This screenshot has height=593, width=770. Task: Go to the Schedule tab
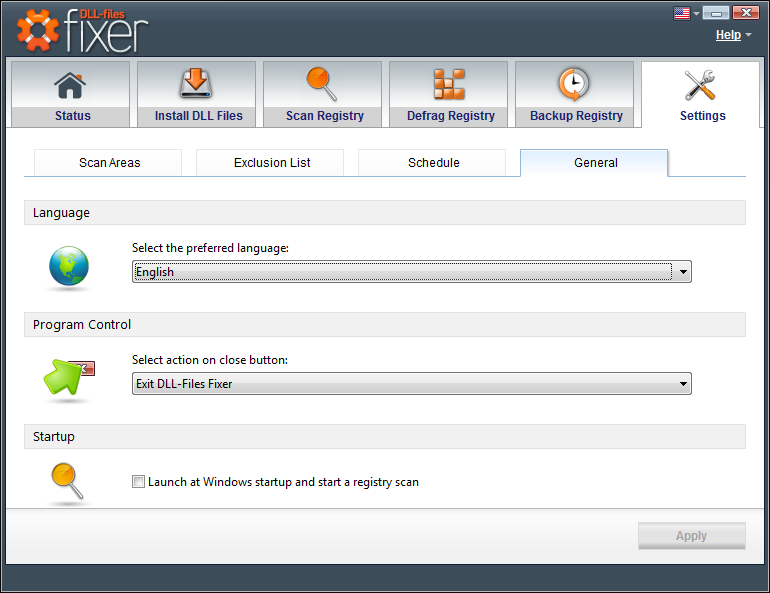432,162
